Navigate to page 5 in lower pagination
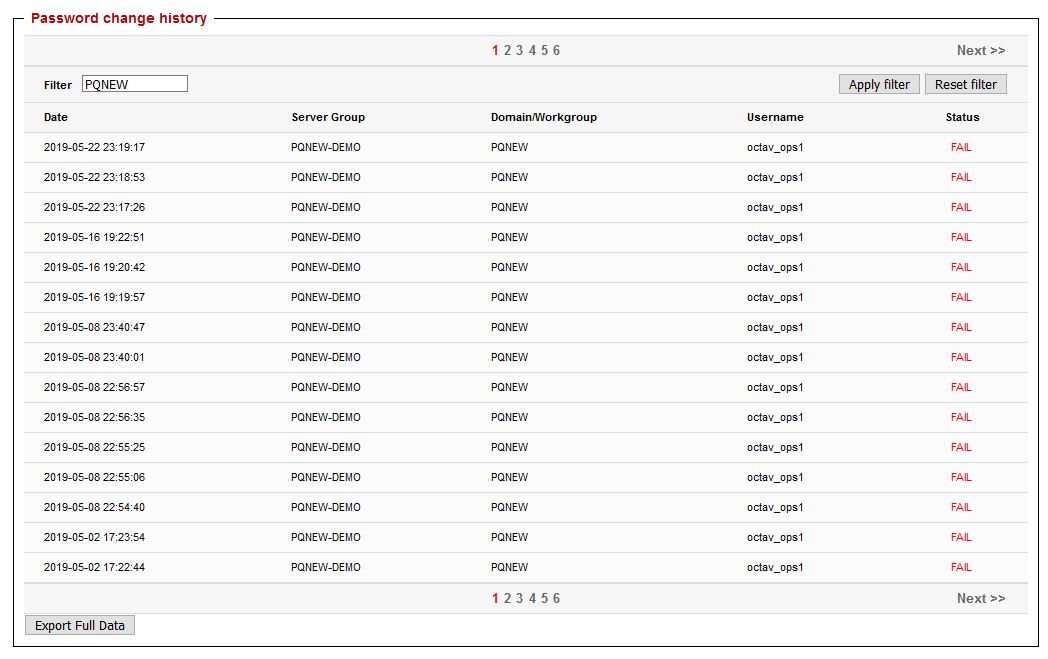Viewport: 1048px width, 659px height. [544, 599]
